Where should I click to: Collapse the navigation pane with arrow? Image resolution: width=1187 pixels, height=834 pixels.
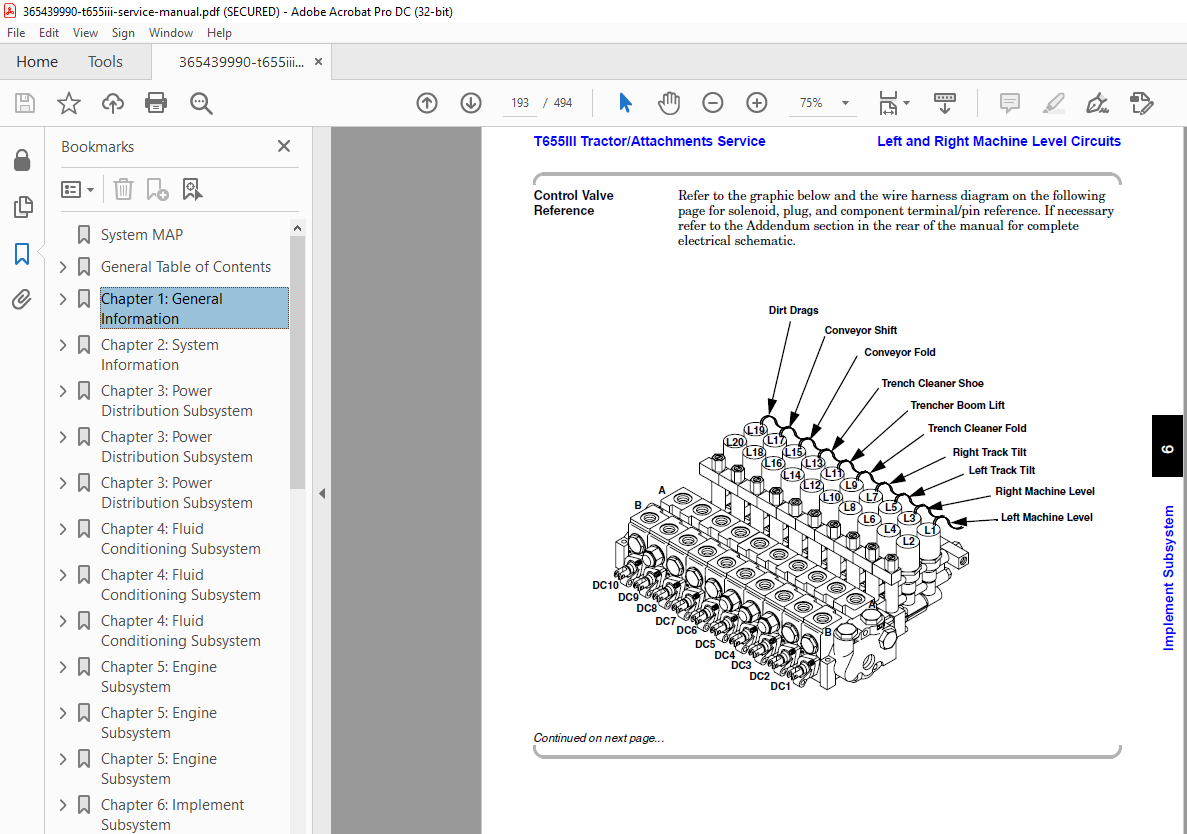[x=322, y=493]
